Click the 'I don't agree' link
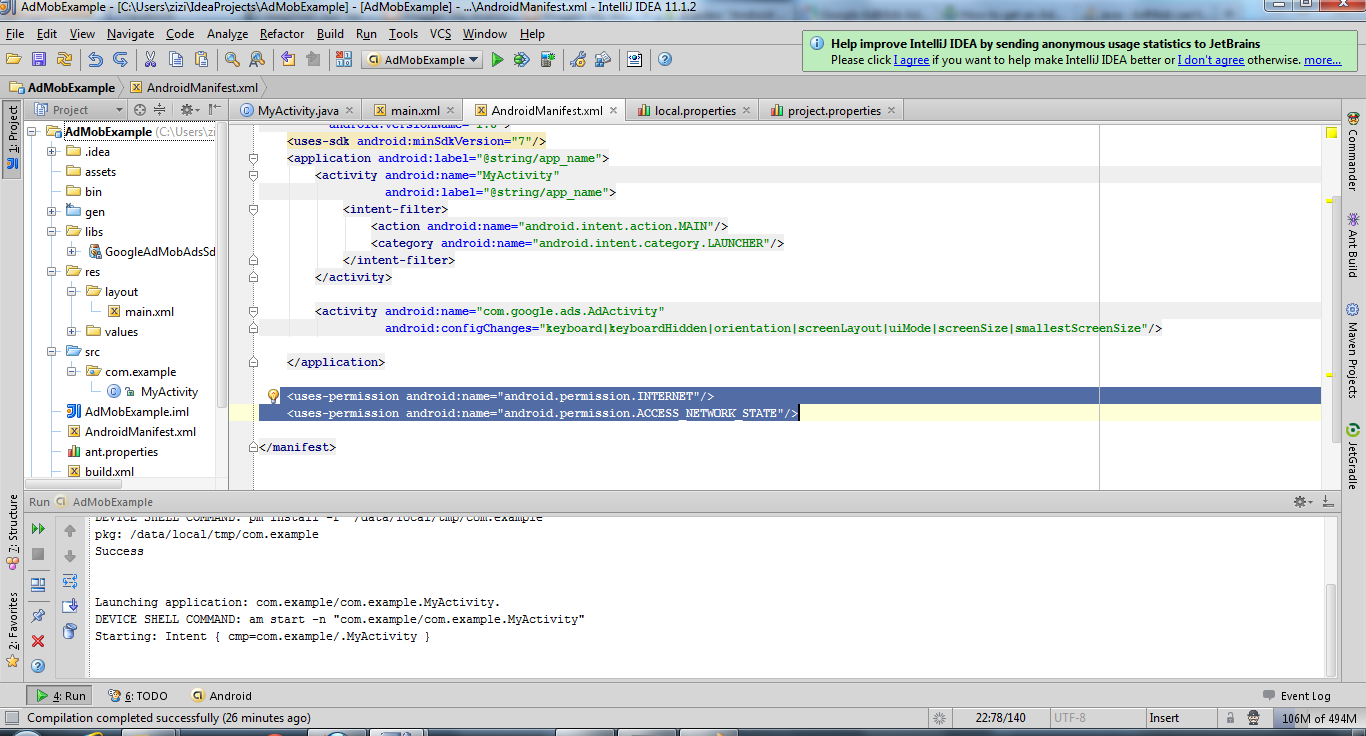Viewport: 1366px width, 736px height. pos(1211,60)
